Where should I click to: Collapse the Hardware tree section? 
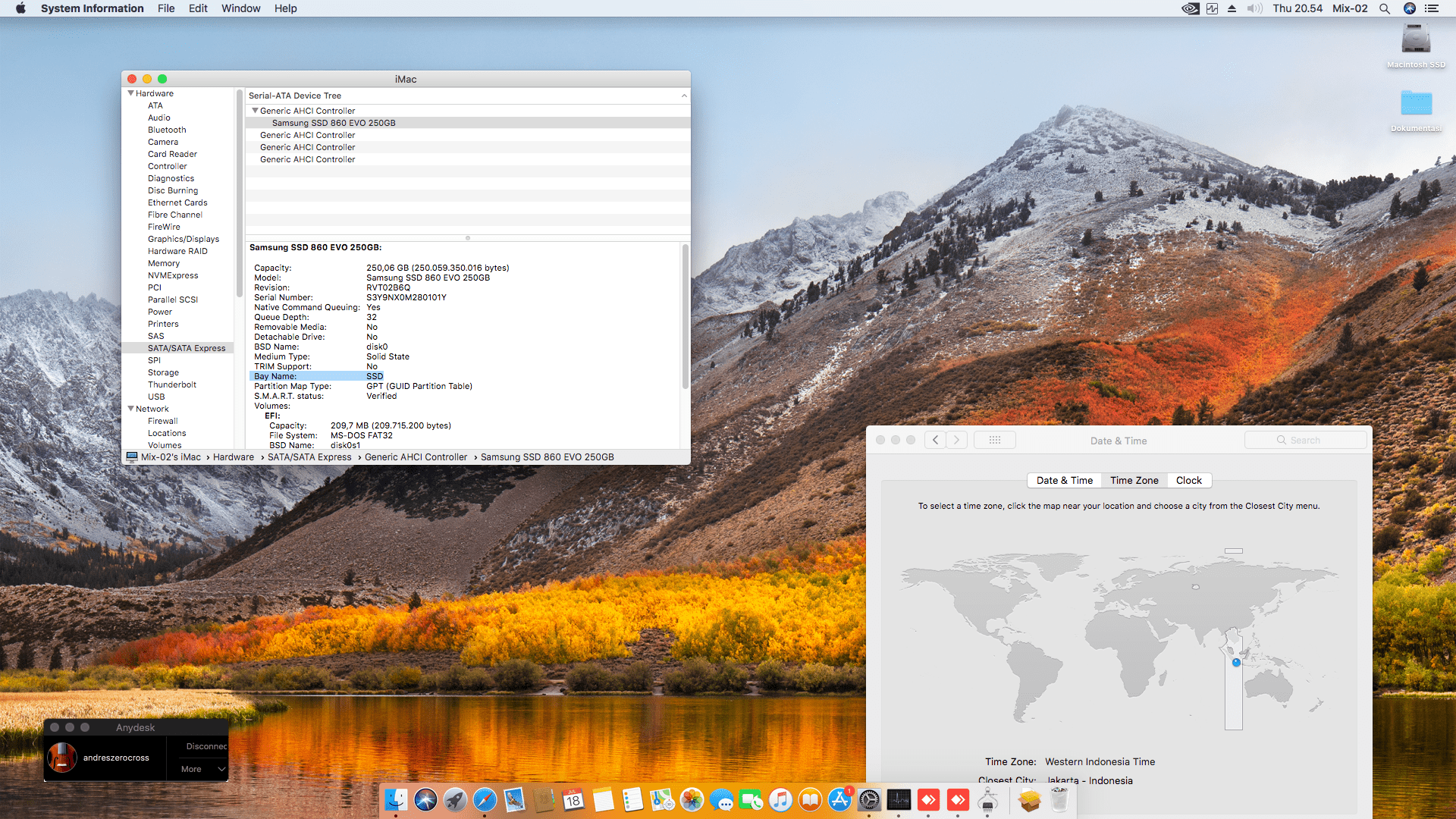pos(130,93)
